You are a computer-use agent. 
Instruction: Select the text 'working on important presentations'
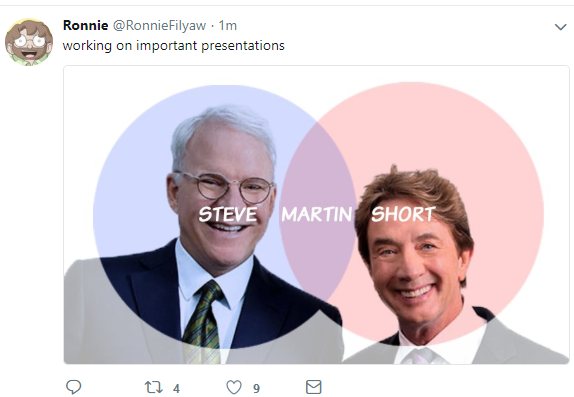174,46
